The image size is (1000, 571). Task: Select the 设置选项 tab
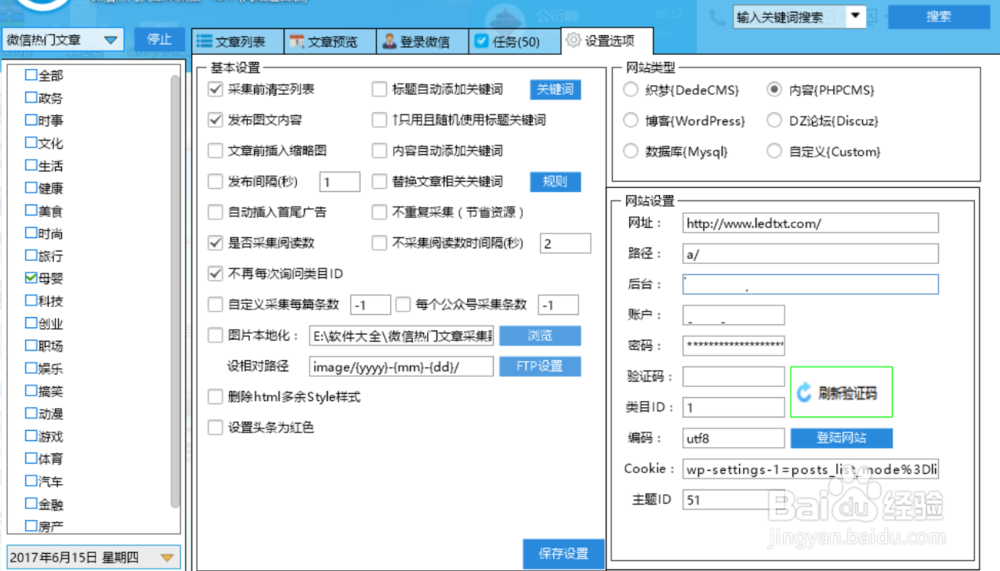coord(607,41)
